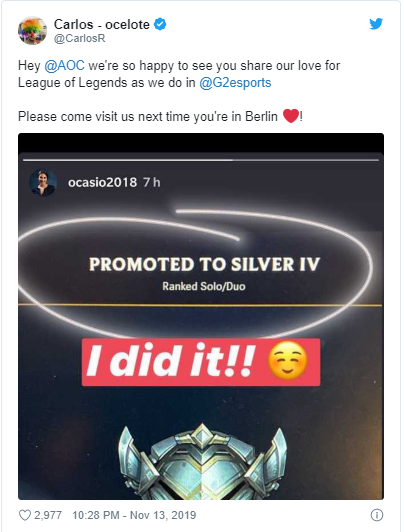Open Carlos's clown profile avatar
This screenshot has width=404, height=532.
32,31
